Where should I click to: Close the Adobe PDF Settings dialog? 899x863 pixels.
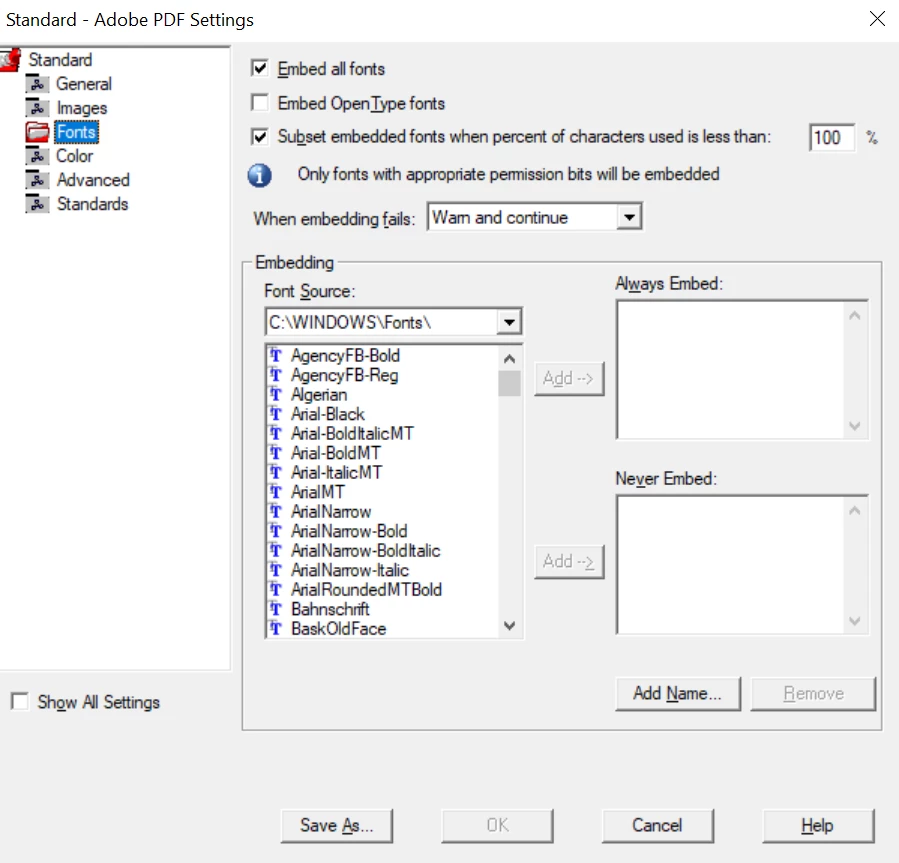(877, 19)
